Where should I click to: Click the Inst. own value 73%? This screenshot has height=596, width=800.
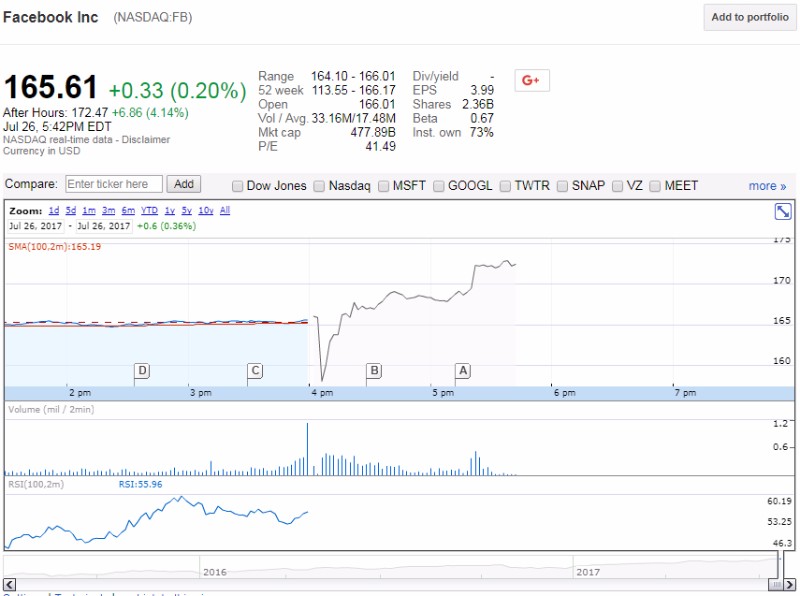(482, 132)
